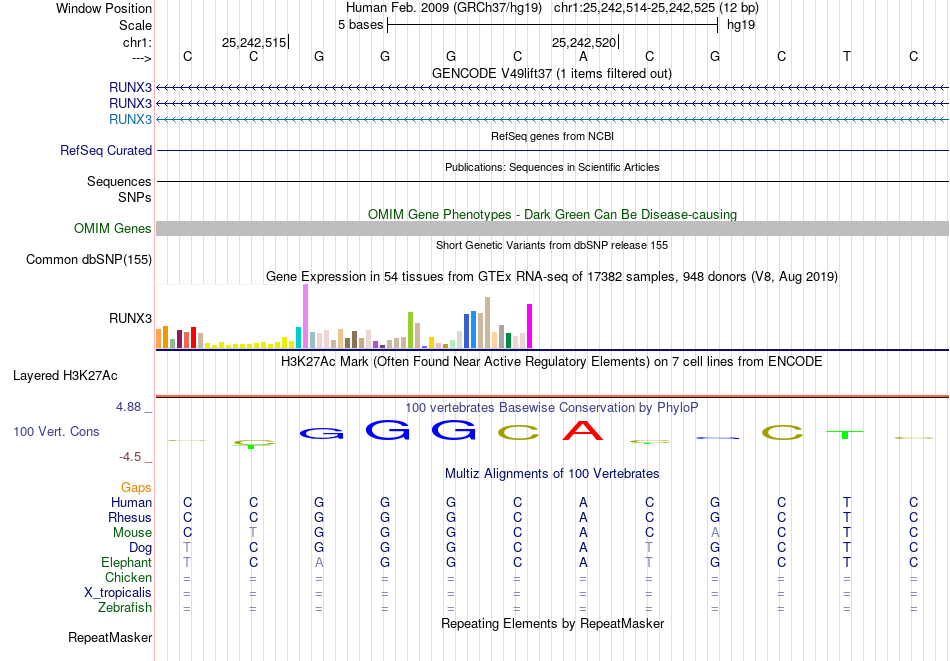Click 'Short Genetic Variants from dbSNP release 155'
Image resolution: width=950 pixels, height=661 pixels.
pos(552,245)
